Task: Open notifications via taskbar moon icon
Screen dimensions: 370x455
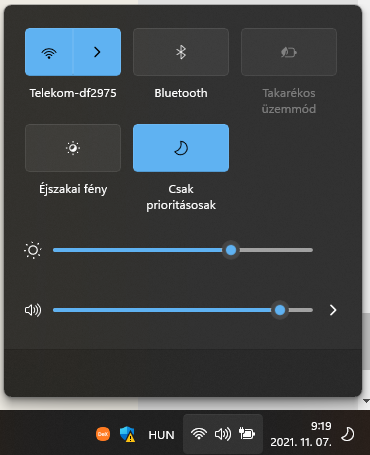Action: coord(348,434)
